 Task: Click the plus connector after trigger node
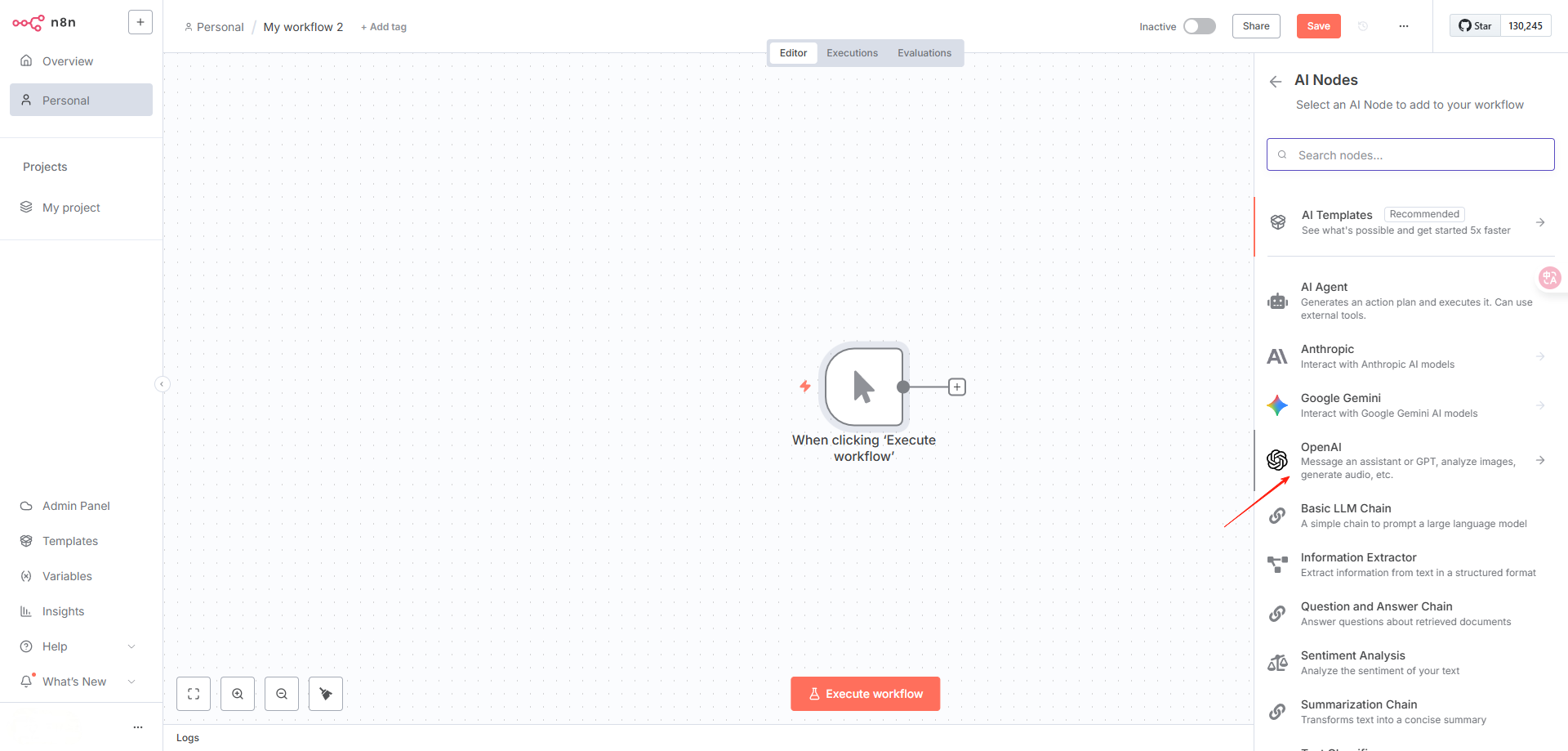(957, 387)
